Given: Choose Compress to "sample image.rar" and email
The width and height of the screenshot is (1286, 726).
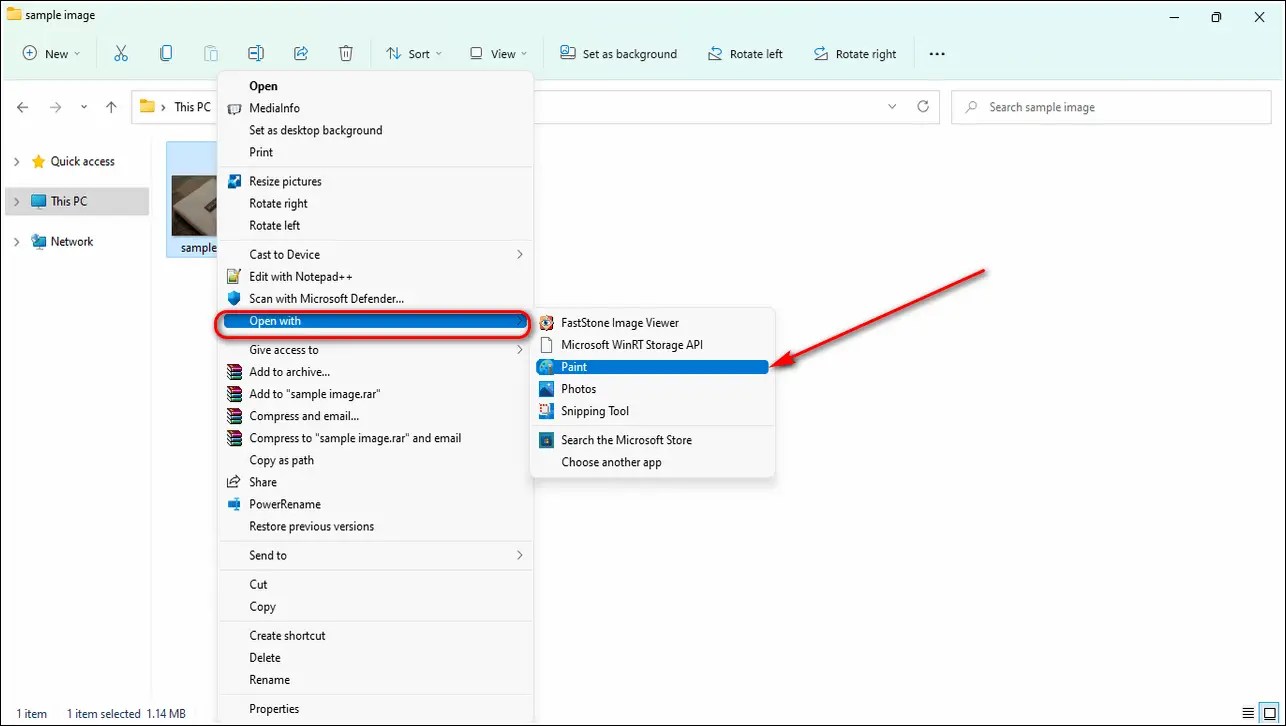Looking at the screenshot, I should (374, 438).
